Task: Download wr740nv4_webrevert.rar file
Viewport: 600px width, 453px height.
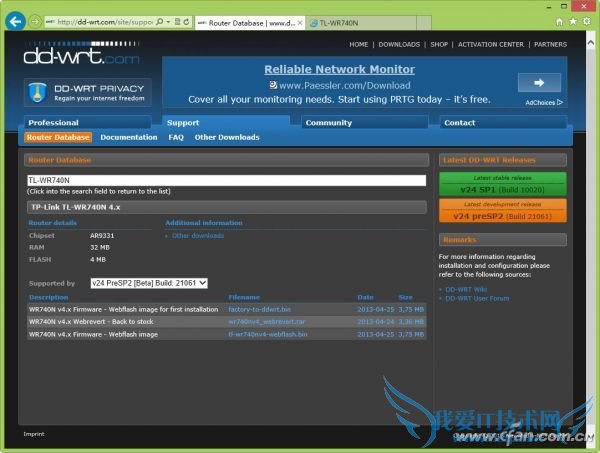Action: (267, 321)
